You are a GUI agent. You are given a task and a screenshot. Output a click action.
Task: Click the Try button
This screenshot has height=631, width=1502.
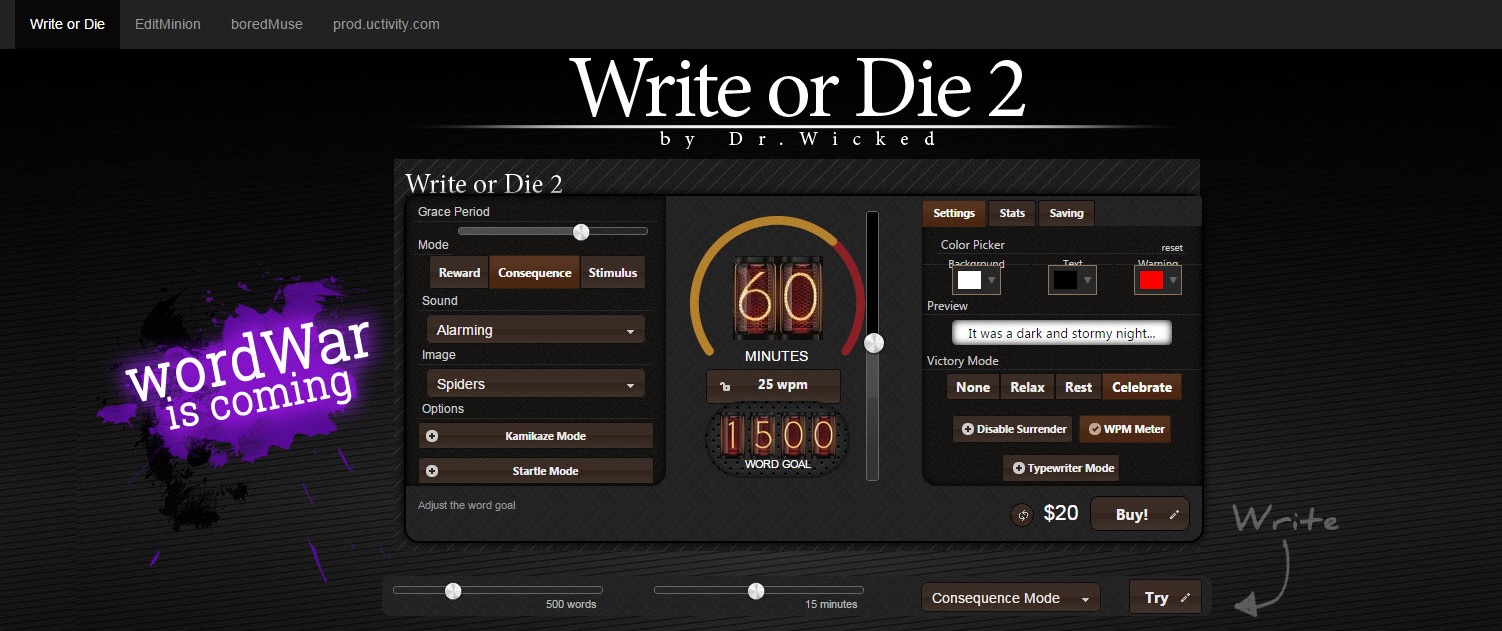(x=1165, y=598)
